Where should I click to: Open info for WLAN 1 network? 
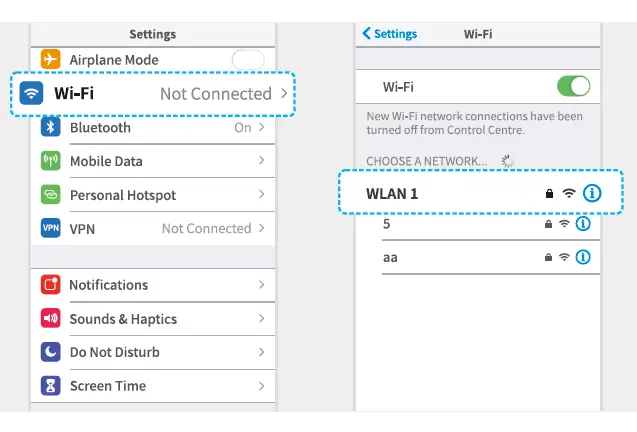tap(592, 193)
